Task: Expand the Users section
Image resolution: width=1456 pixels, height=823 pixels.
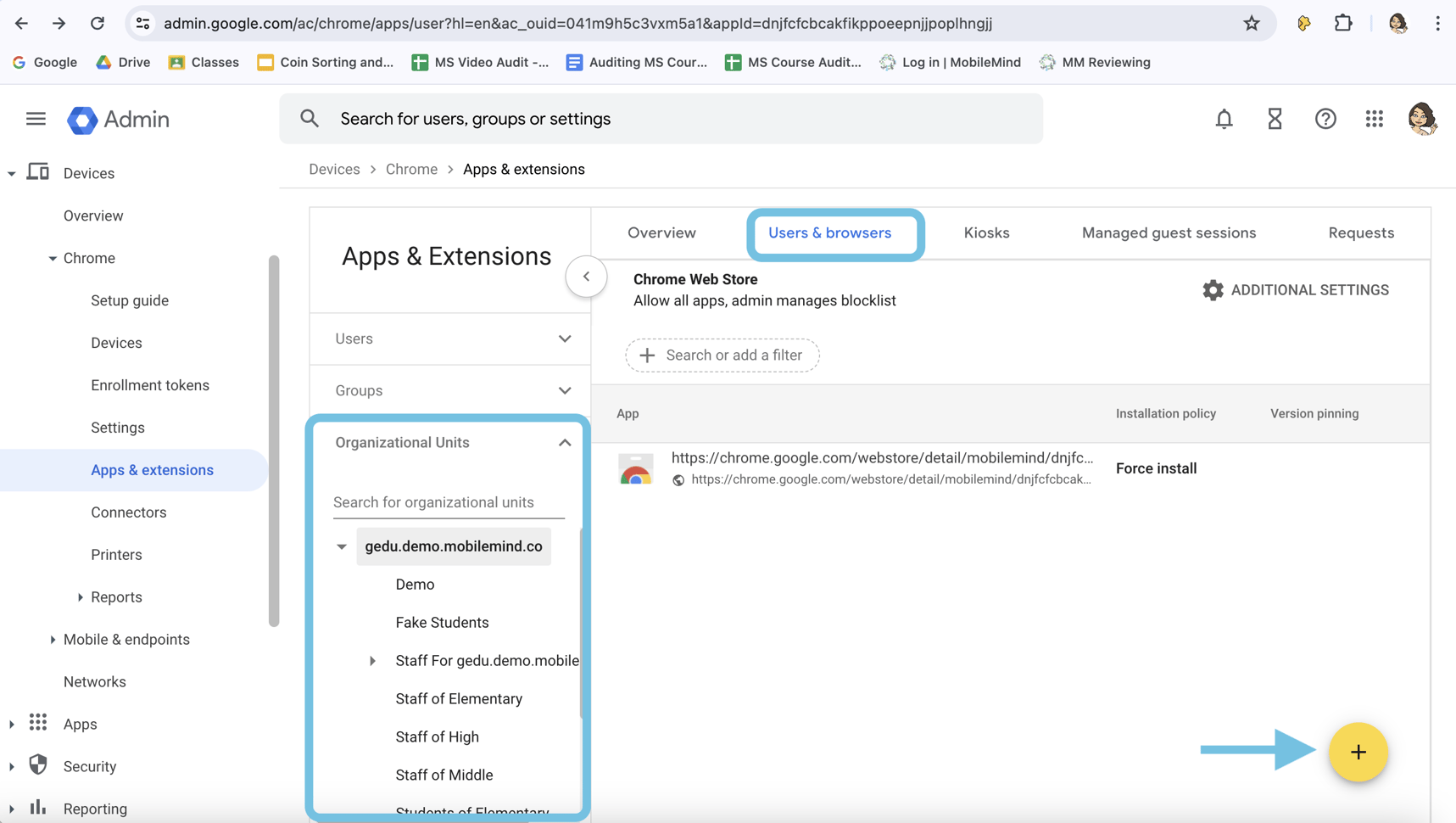Action: click(x=564, y=339)
